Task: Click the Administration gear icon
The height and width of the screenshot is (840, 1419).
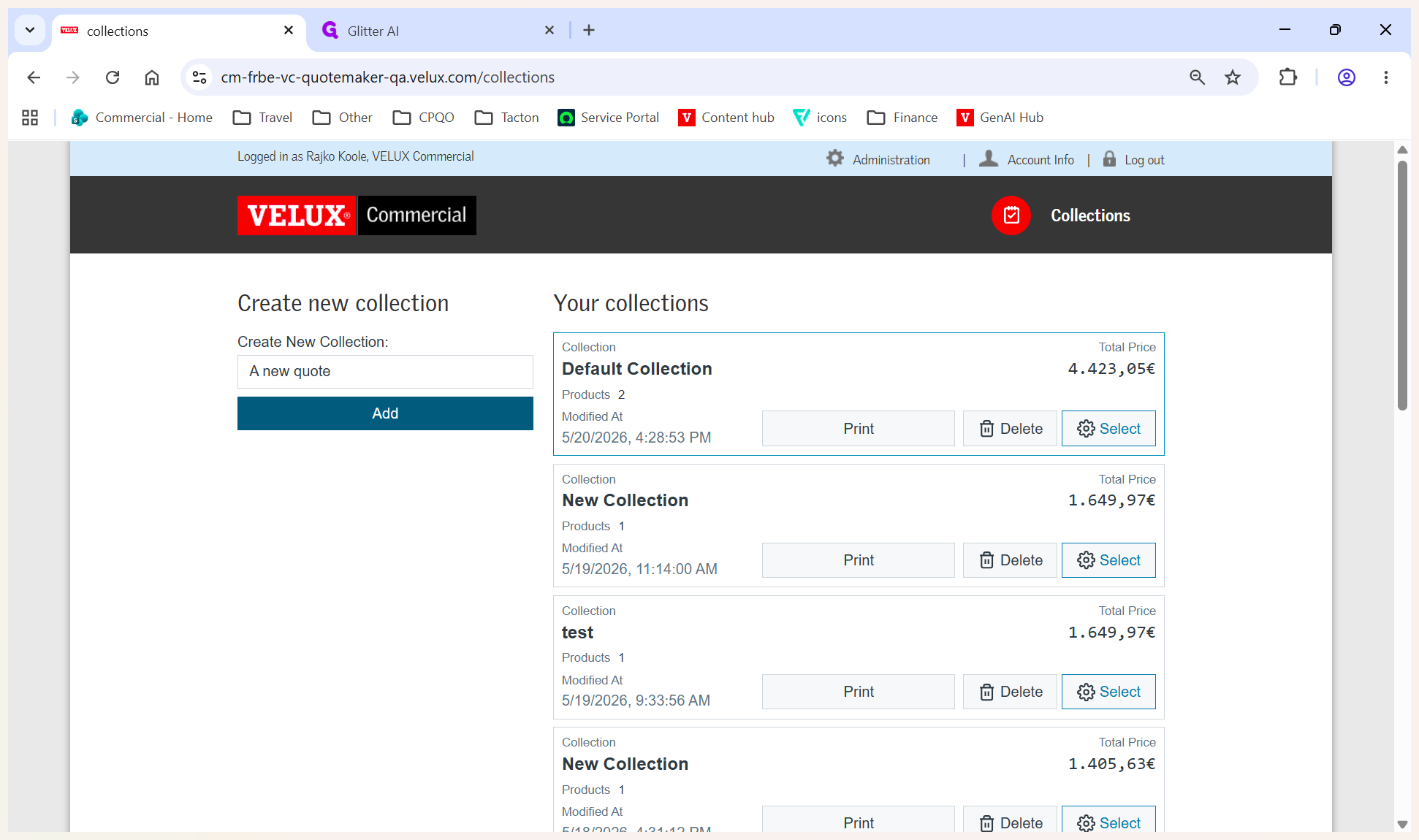Action: click(834, 159)
